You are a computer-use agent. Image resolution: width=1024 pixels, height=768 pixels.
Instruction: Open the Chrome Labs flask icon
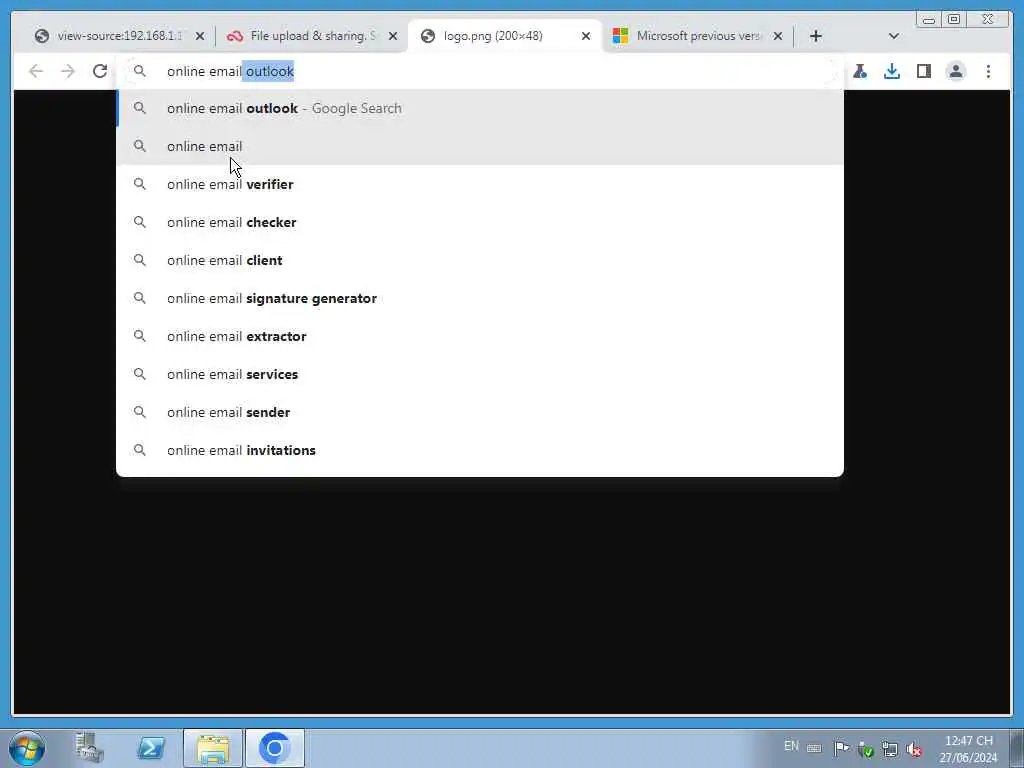860,71
